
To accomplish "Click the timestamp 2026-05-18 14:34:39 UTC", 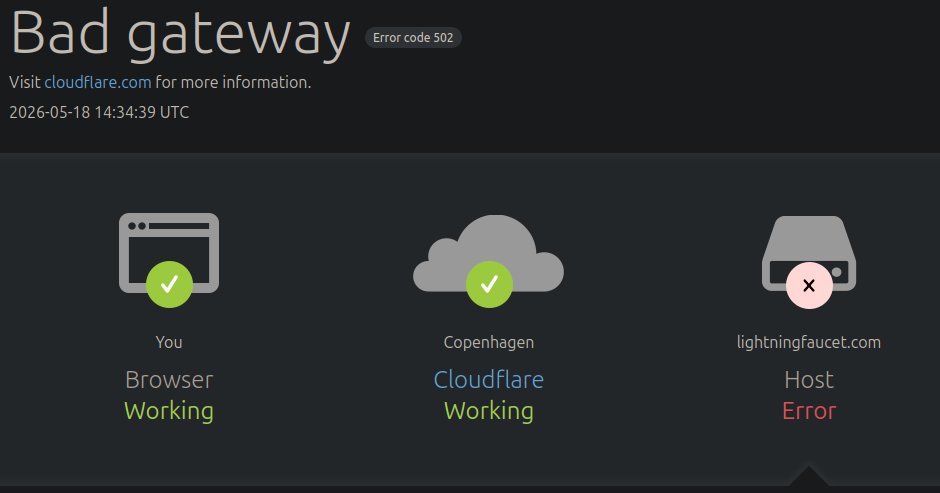I will tap(99, 112).
